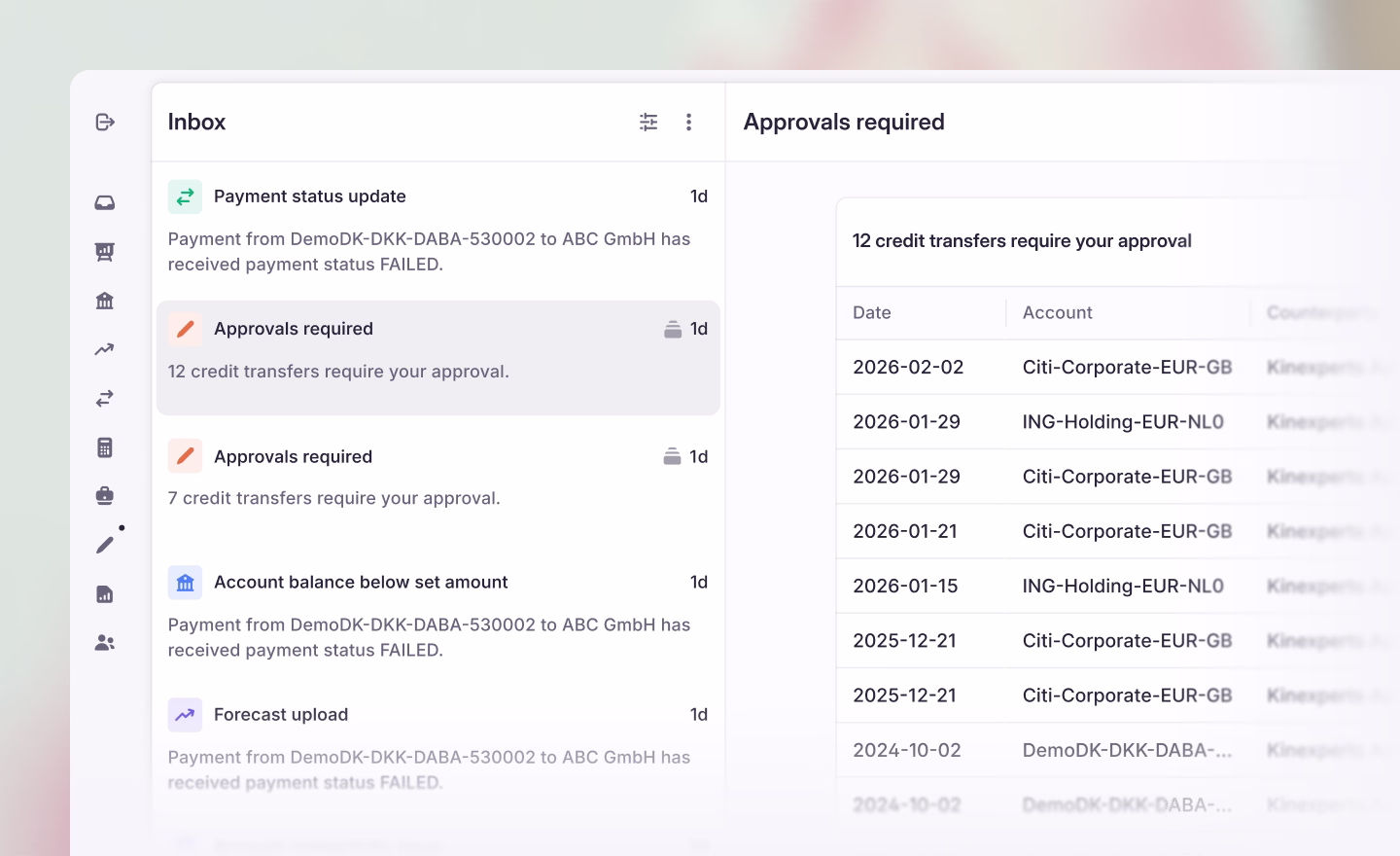Open the report chart icon in sidebar

(x=105, y=594)
